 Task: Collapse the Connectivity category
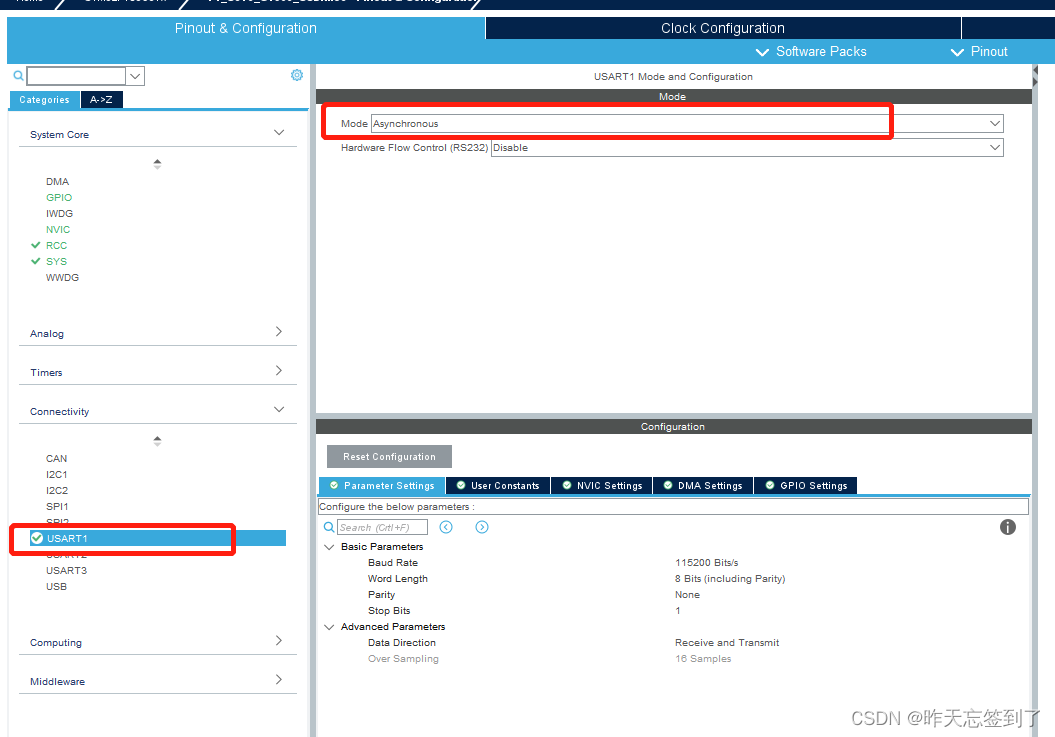[279, 409]
